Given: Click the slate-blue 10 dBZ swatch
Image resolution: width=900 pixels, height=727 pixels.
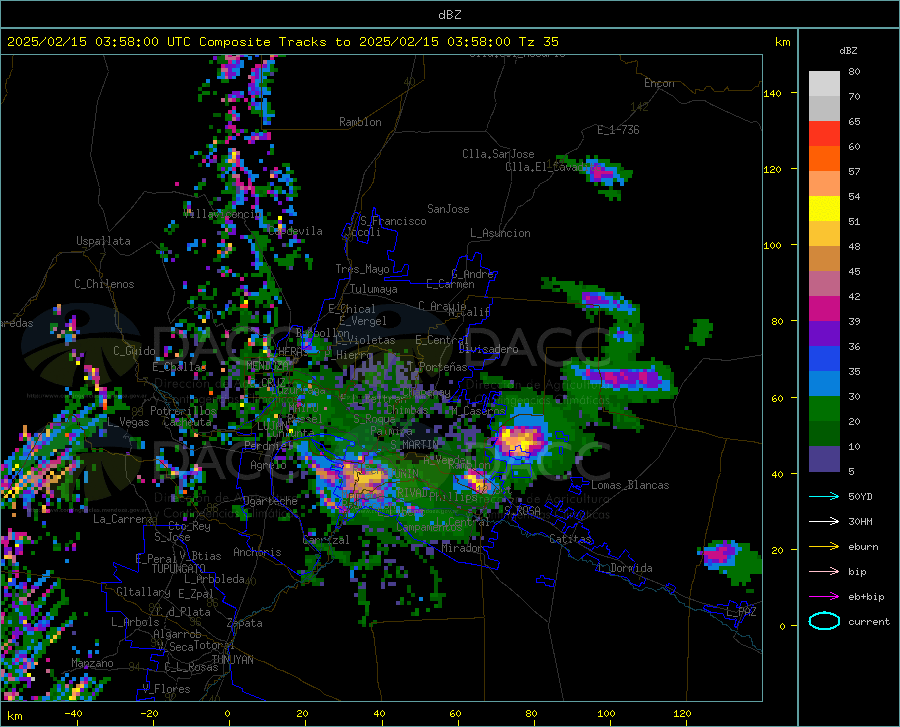Looking at the screenshot, I should pos(824,458).
